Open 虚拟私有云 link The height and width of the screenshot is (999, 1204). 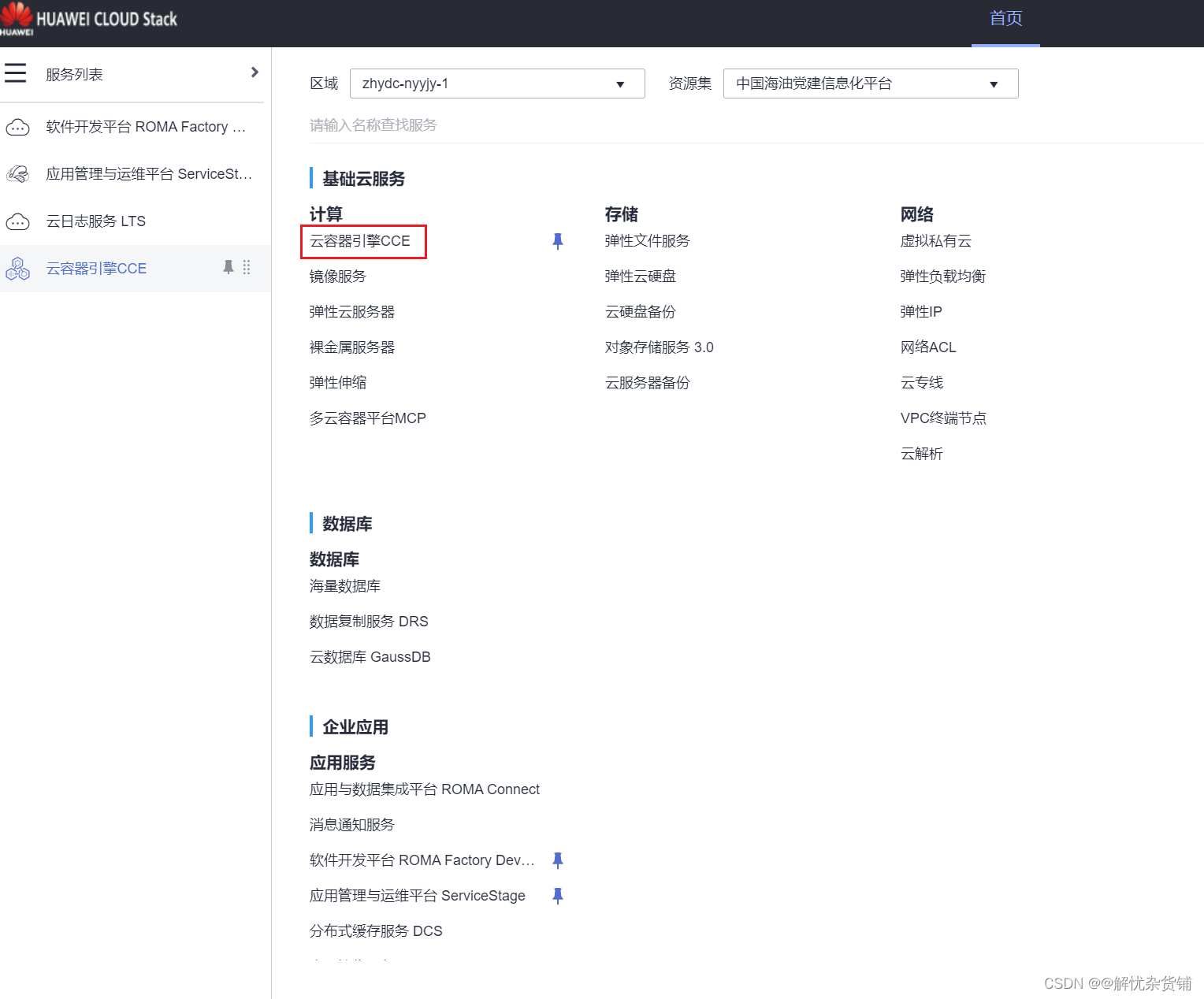coord(936,241)
